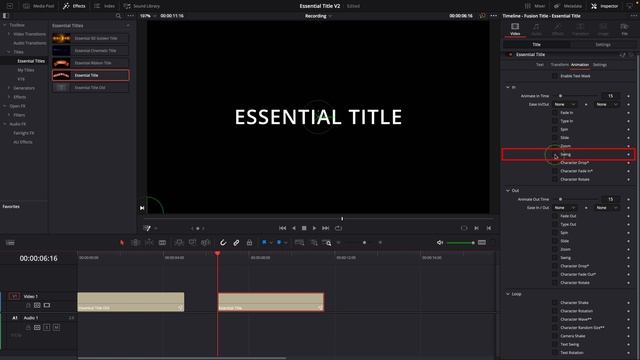This screenshot has width=640, height=360.
Task: Toggle Loop playback button
Action: point(338,228)
